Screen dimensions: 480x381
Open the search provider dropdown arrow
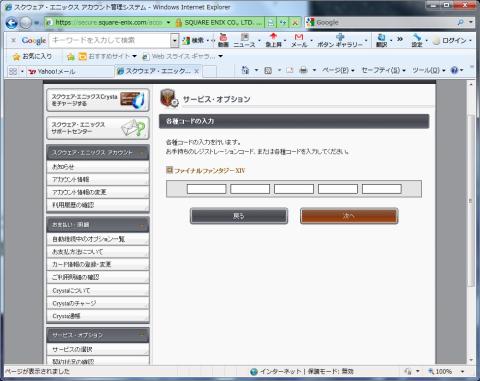coord(471,22)
